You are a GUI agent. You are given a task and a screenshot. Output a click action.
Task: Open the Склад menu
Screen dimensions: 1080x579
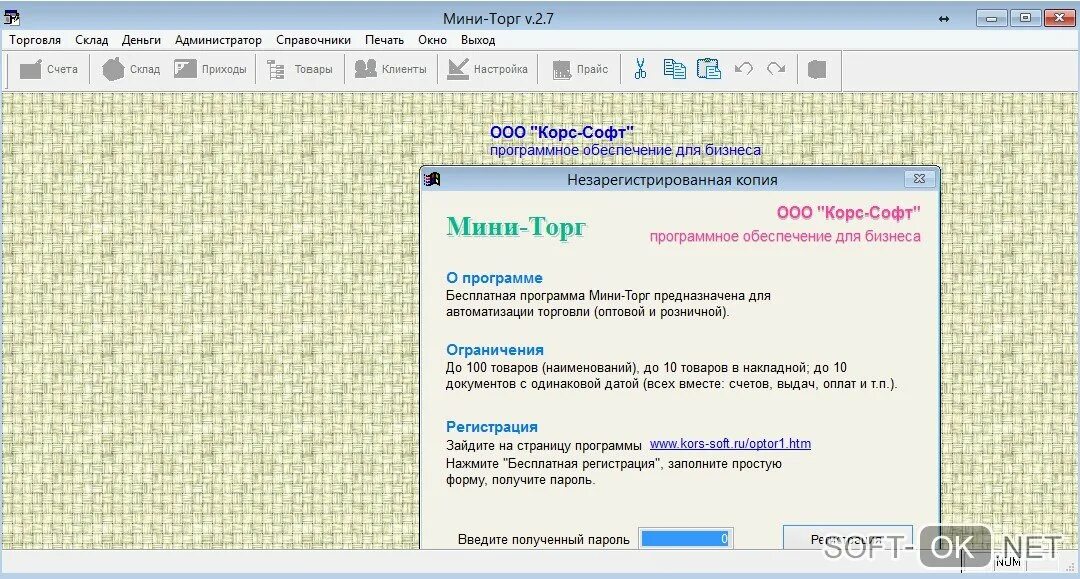click(x=92, y=40)
